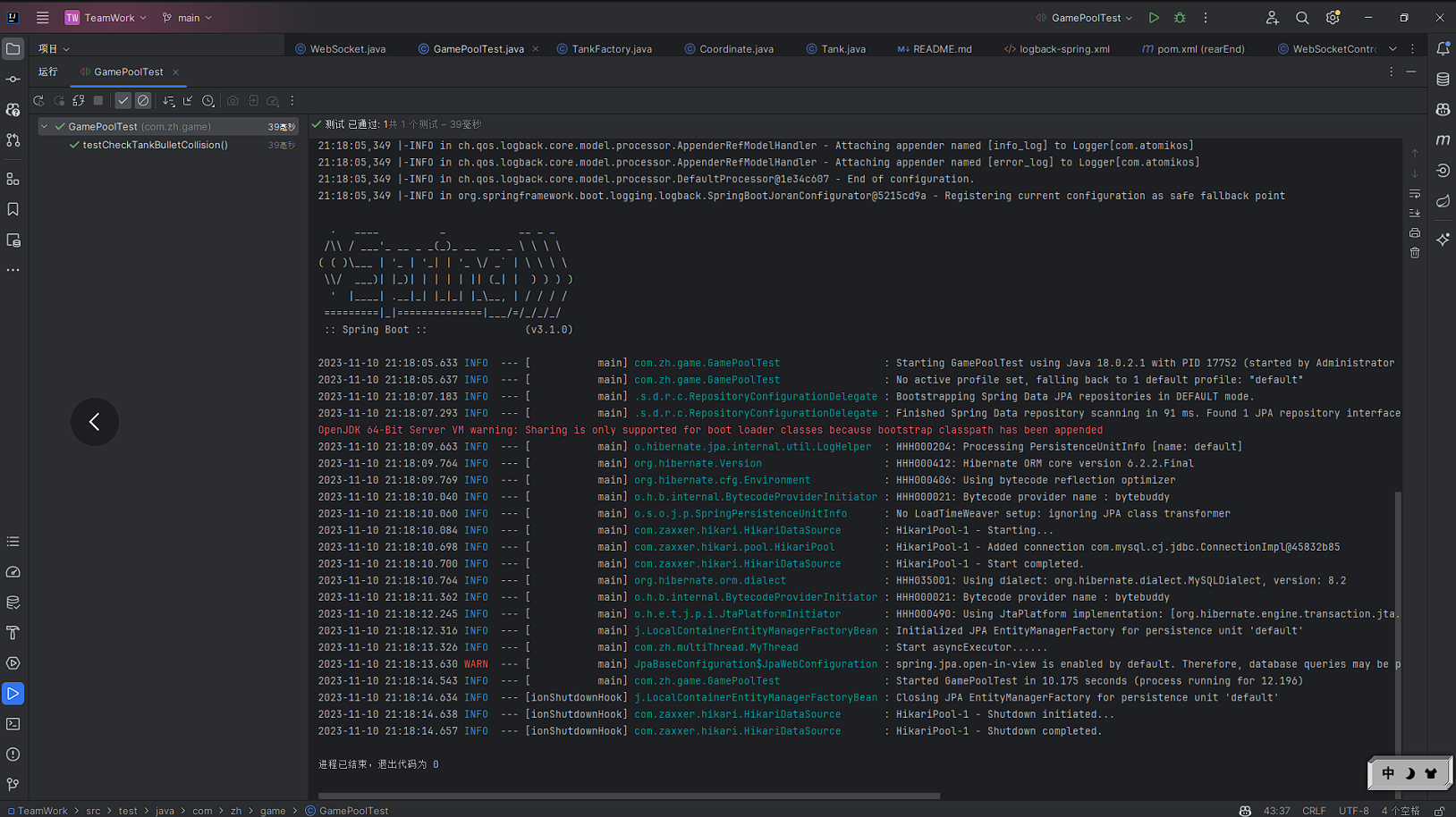Open the main git branch dropdown
Viewport: 1456px width, 817px height.
tap(187, 18)
